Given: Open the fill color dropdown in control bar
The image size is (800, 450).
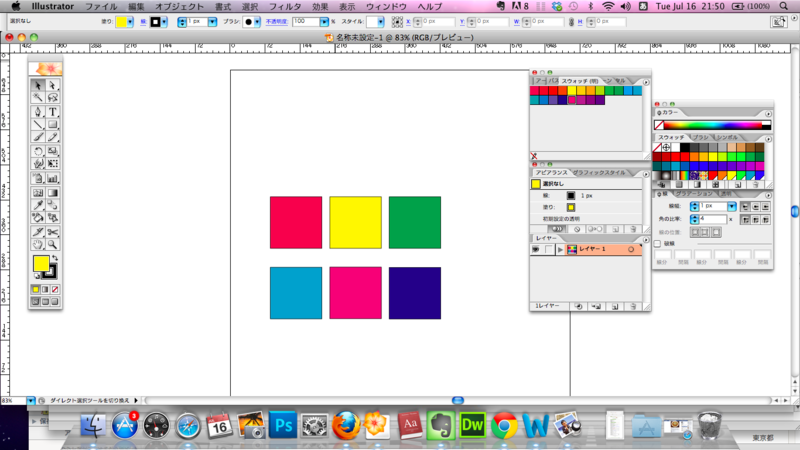Looking at the screenshot, I should tap(130, 22).
